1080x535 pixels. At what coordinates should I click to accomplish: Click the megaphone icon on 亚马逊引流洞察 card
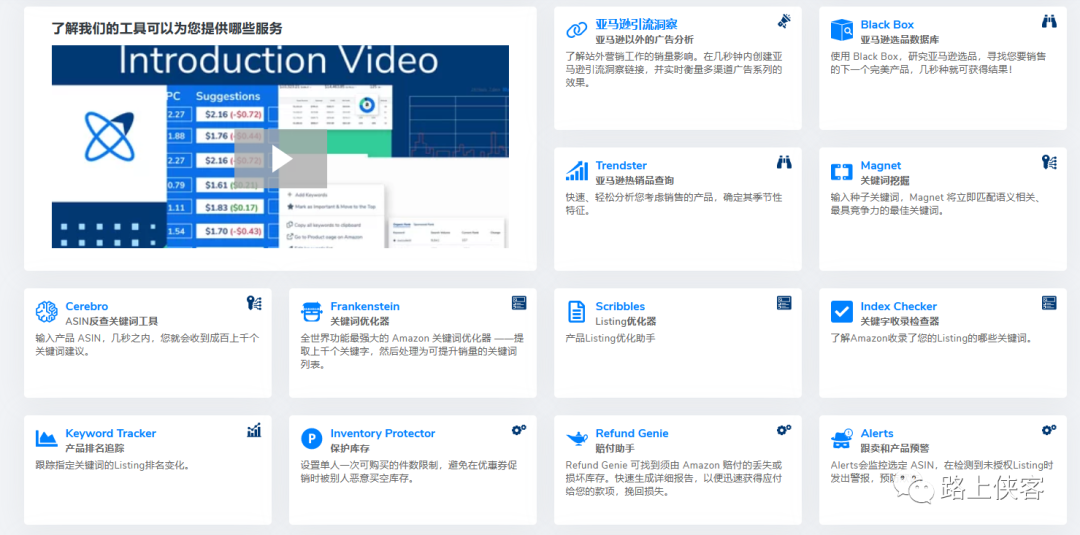click(784, 21)
